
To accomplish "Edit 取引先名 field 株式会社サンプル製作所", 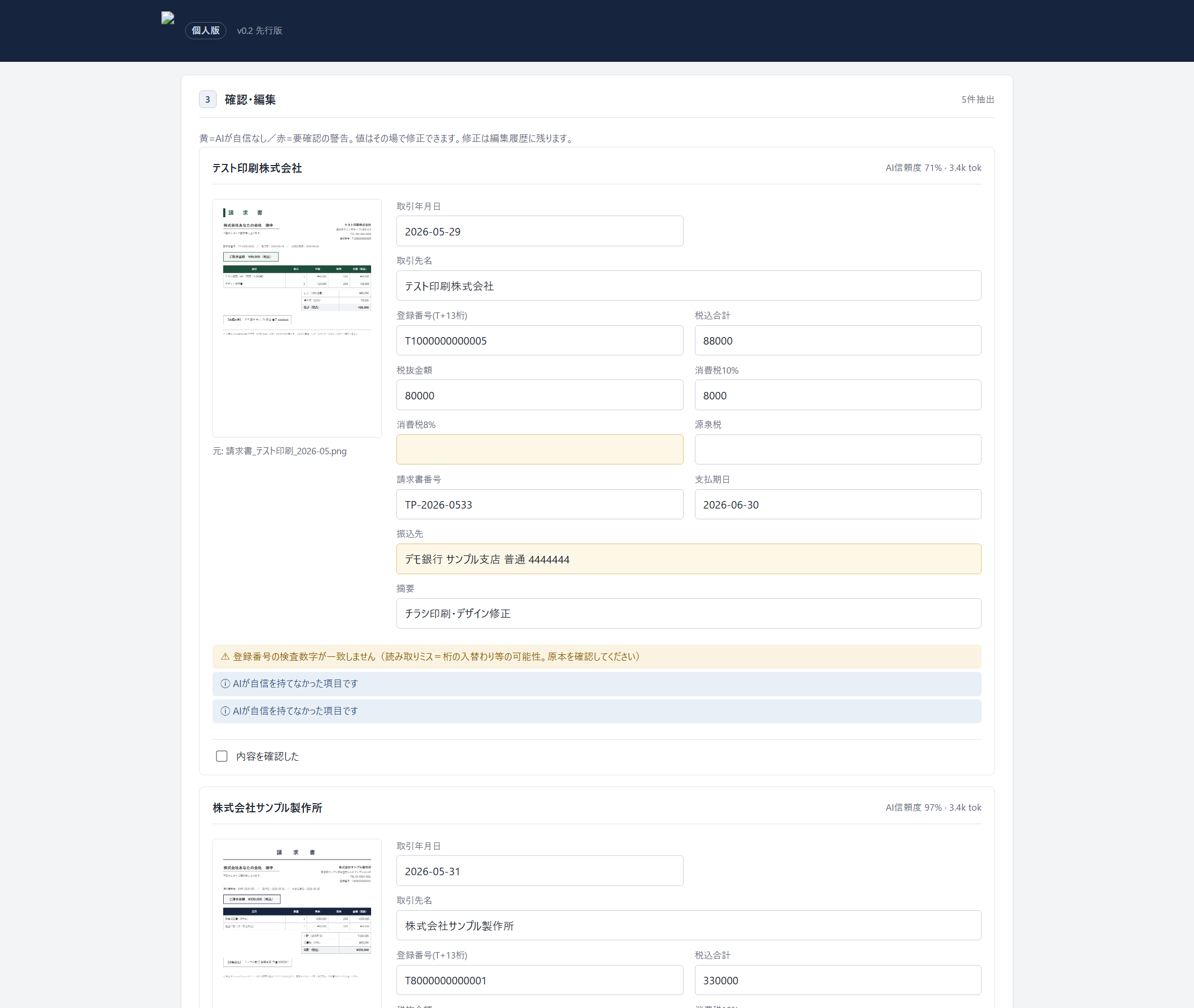I will click(688, 925).
